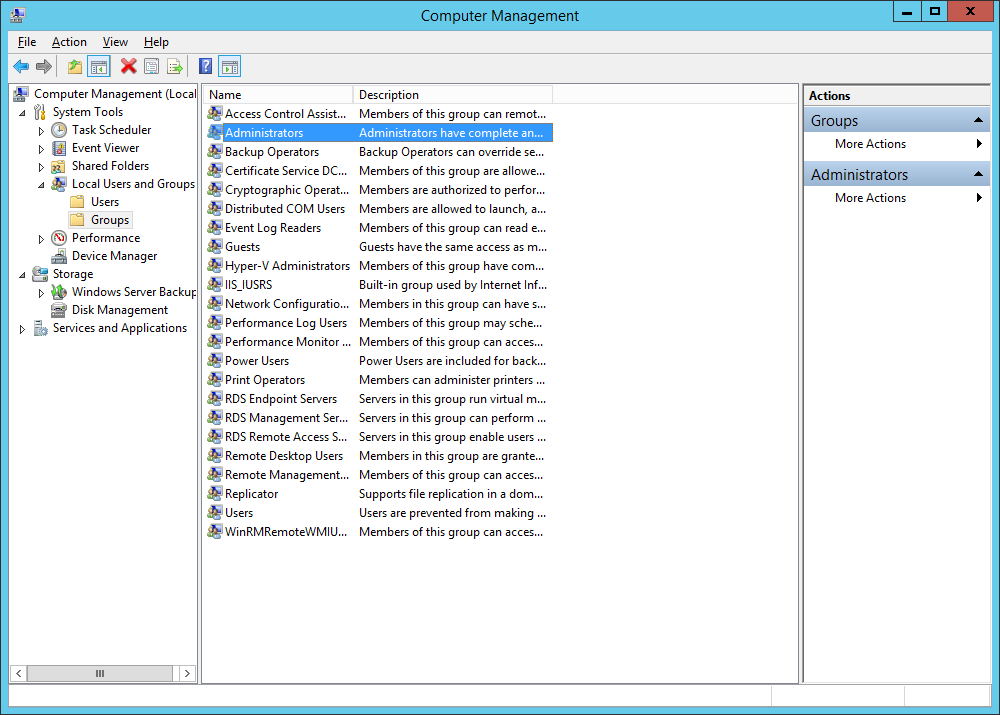Screen dimensions: 1000x715
Task: Click the blue Back arrow in toolbar
Action: [x=21, y=67]
